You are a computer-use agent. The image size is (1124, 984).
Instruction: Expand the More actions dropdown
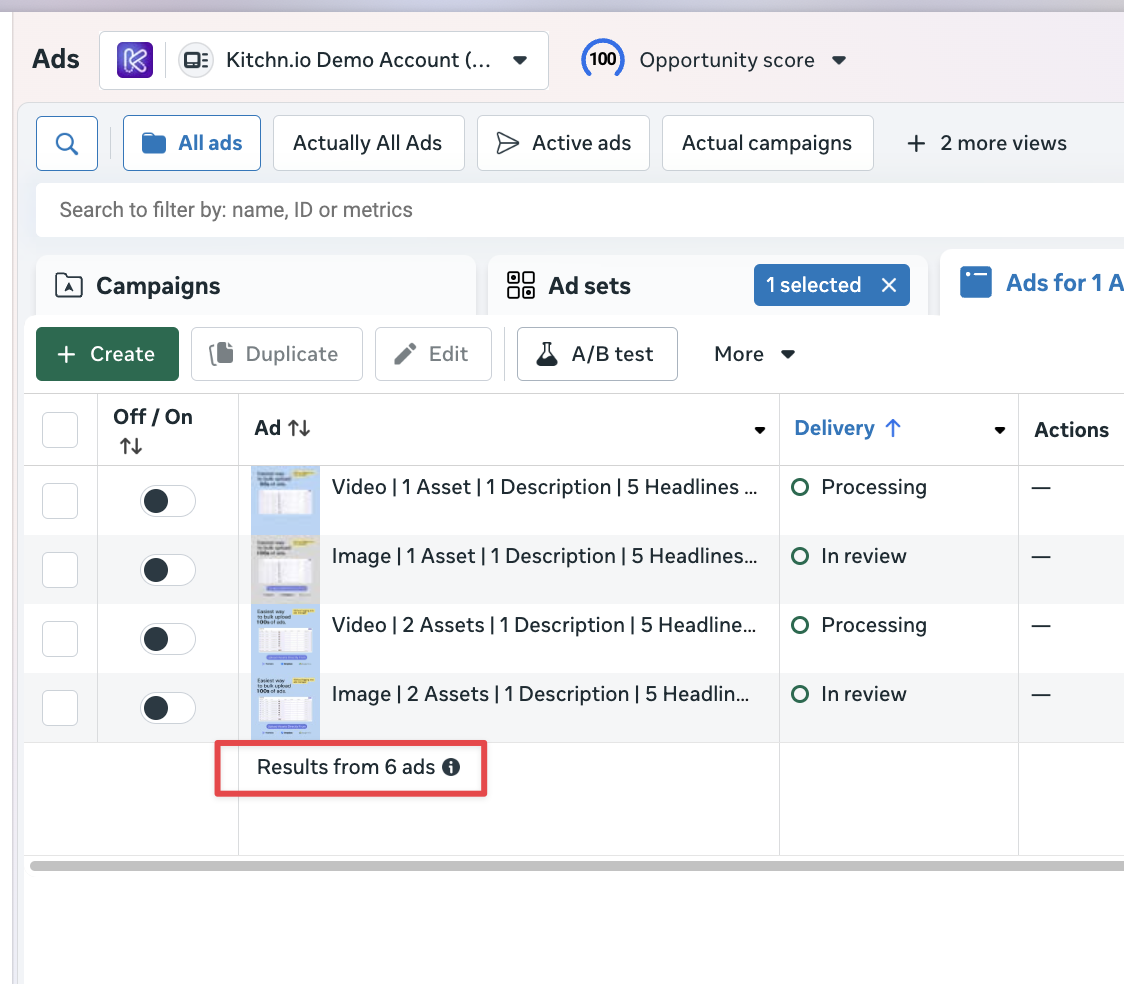(x=754, y=354)
